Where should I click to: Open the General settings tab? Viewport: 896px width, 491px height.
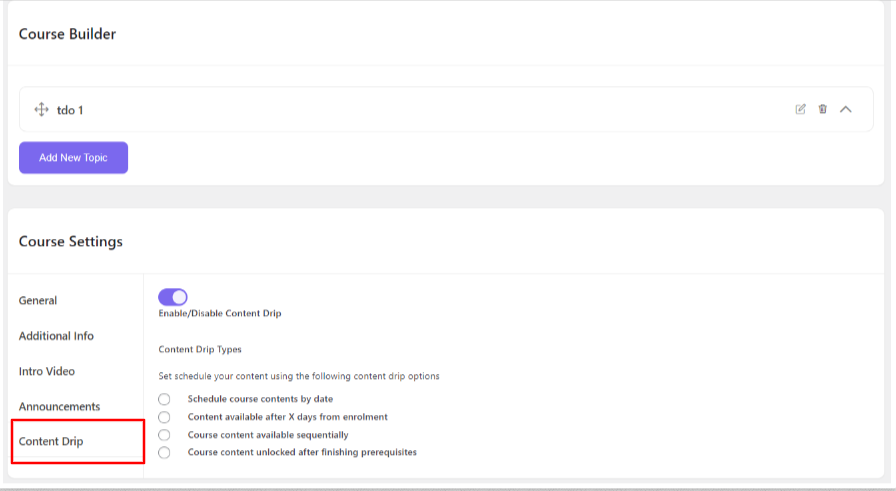[x=38, y=300]
